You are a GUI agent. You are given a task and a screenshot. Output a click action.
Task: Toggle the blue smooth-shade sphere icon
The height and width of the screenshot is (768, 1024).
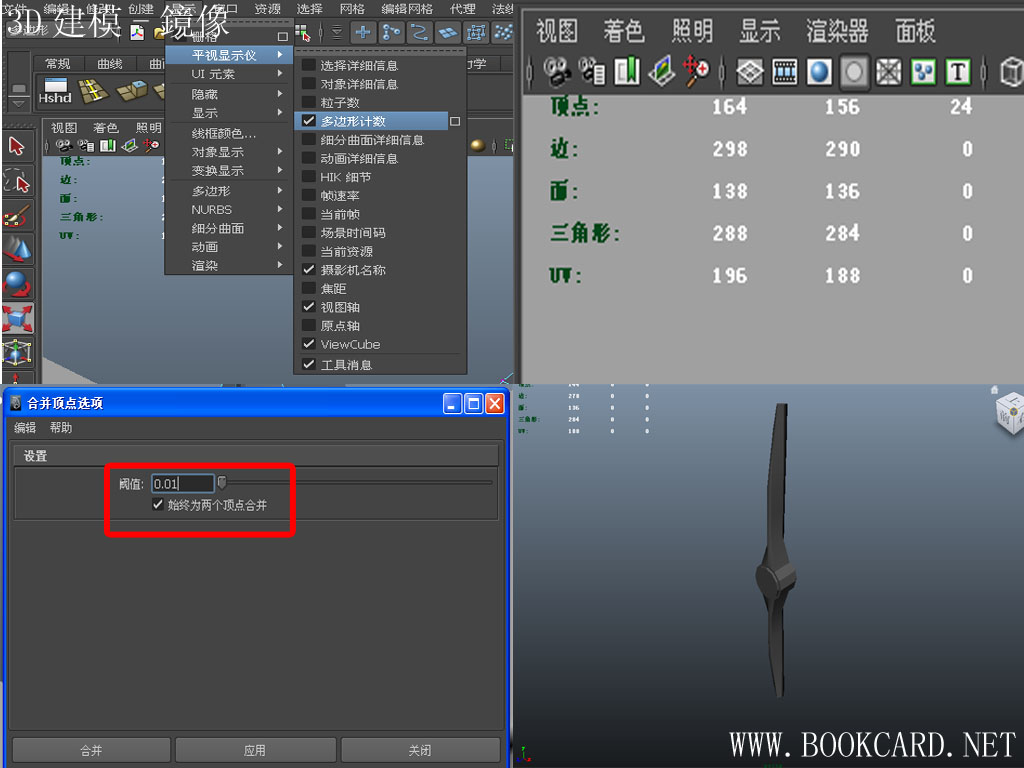pyautogui.click(x=819, y=72)
